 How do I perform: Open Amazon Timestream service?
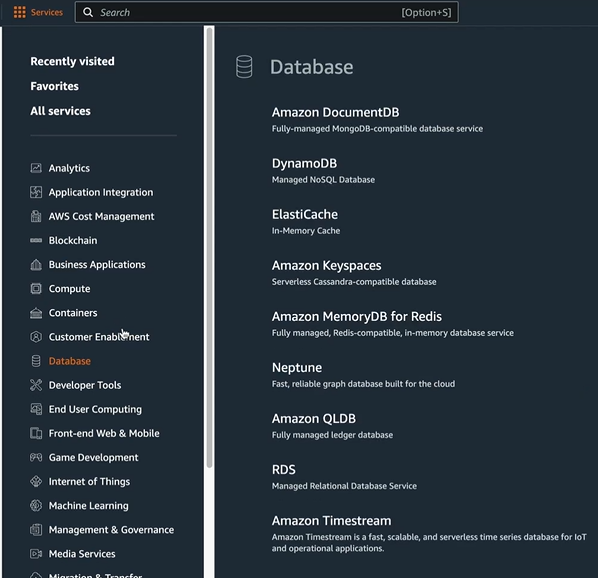(331, 521)
